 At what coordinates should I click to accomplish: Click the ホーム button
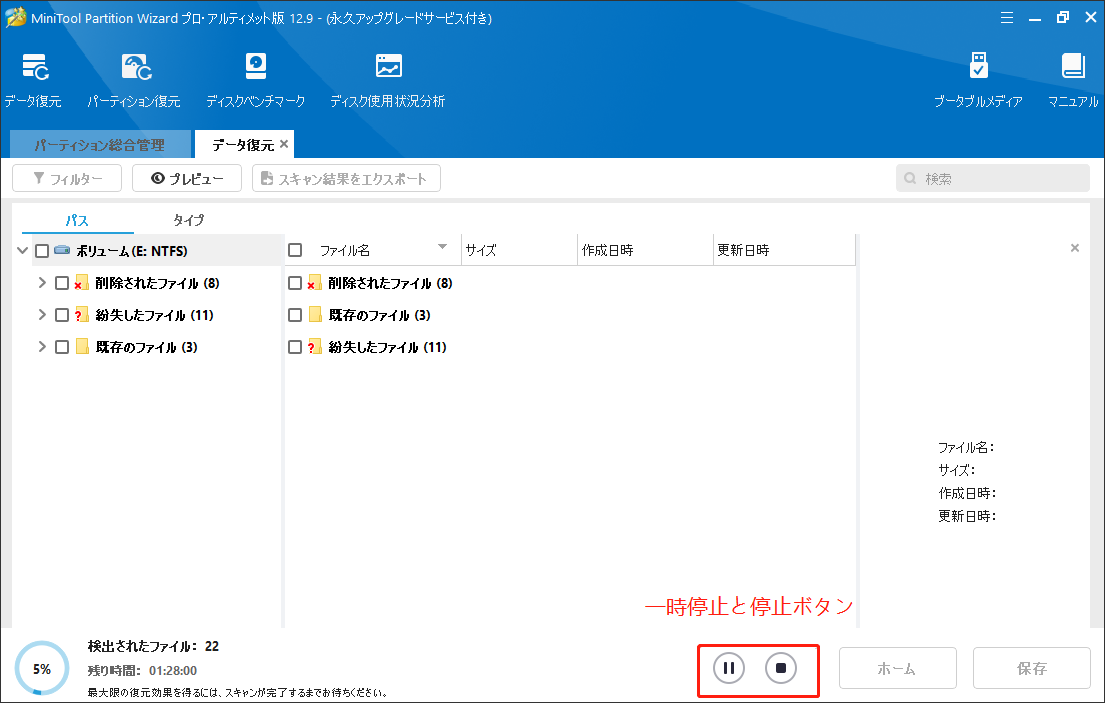click(x=897, y=668)
